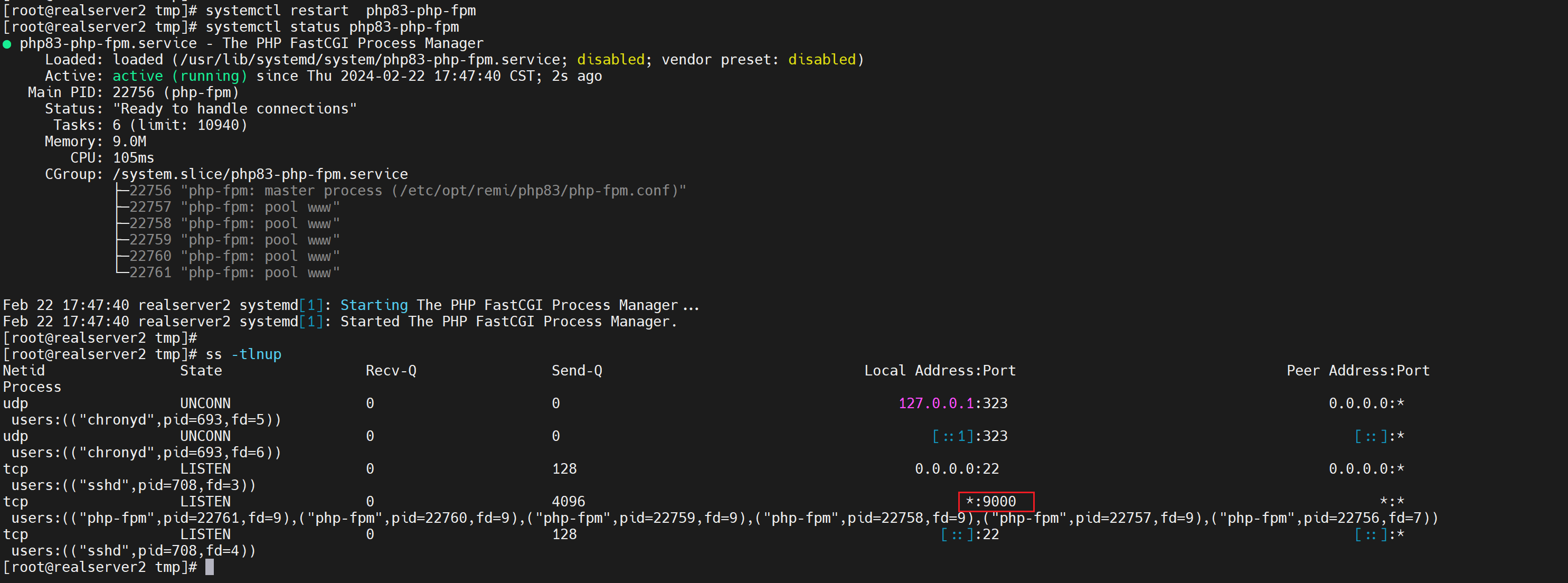Click the php-fpm.service file path
This screenshot has height=583, width=1568.
(371, 60)
